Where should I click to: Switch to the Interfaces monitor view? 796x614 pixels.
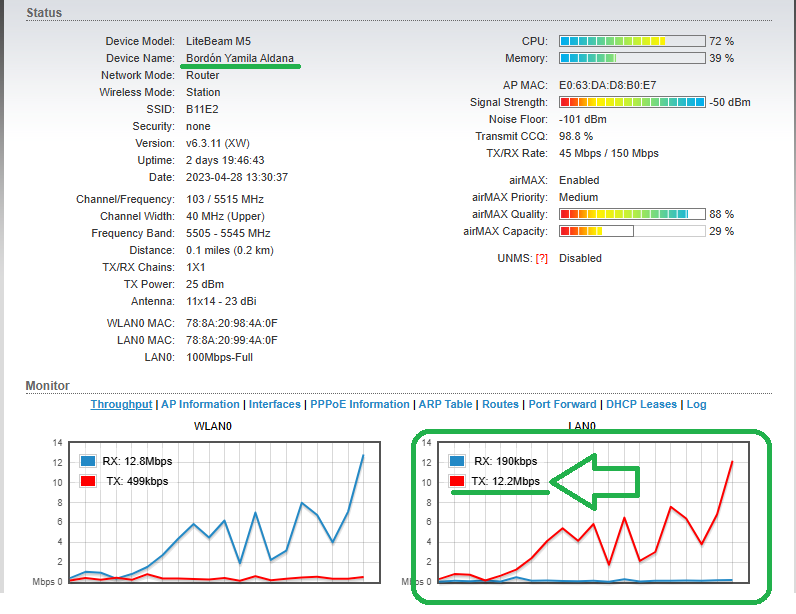tap(274, 404)
